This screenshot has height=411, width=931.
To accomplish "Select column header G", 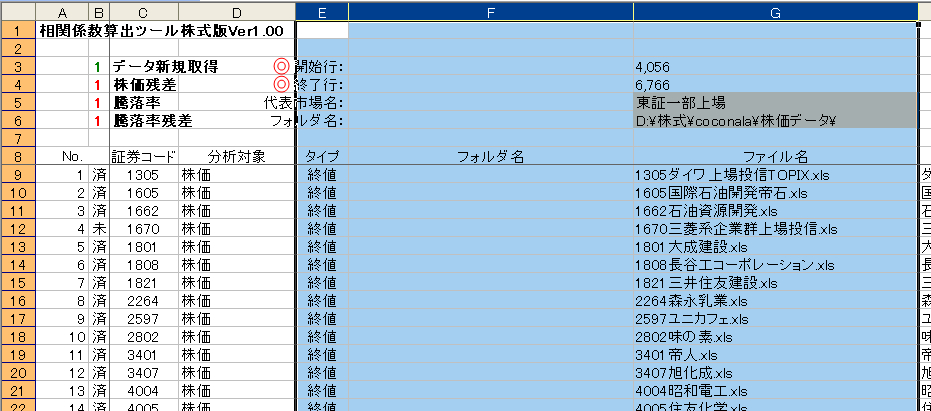I will click(775, 12).
